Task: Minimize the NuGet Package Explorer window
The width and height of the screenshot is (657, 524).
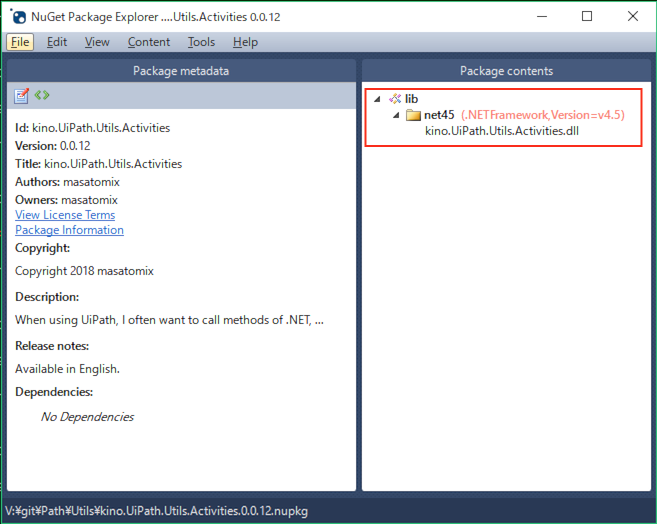Action: tap(542, 16)
